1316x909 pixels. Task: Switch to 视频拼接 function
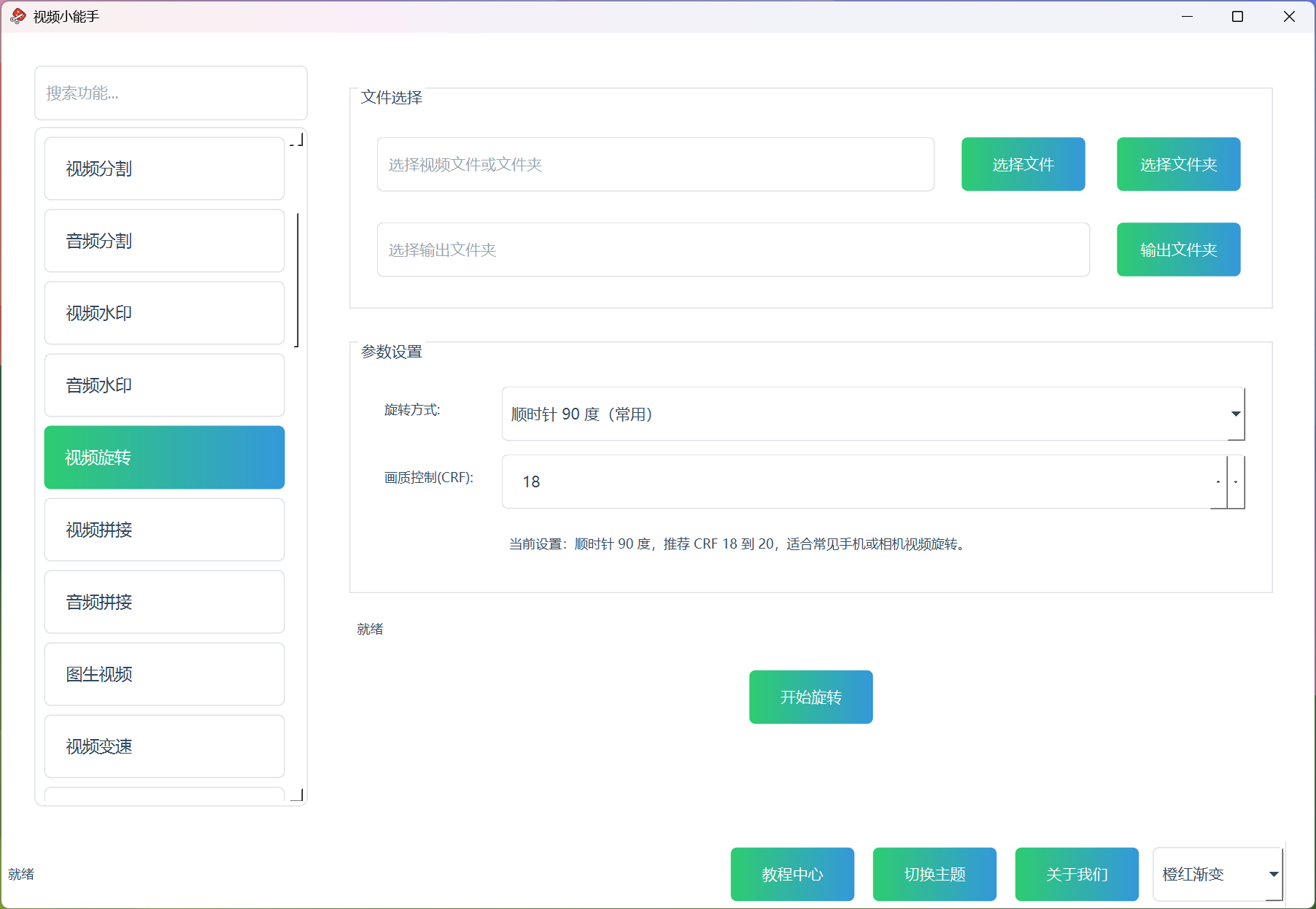coord(164,530)
